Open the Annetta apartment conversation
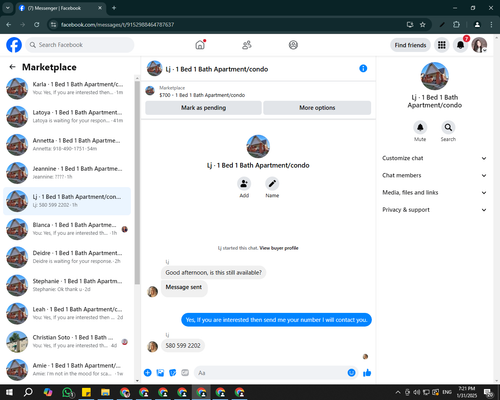The width and height of the screenshot is (500, 400). pos(67,145)
